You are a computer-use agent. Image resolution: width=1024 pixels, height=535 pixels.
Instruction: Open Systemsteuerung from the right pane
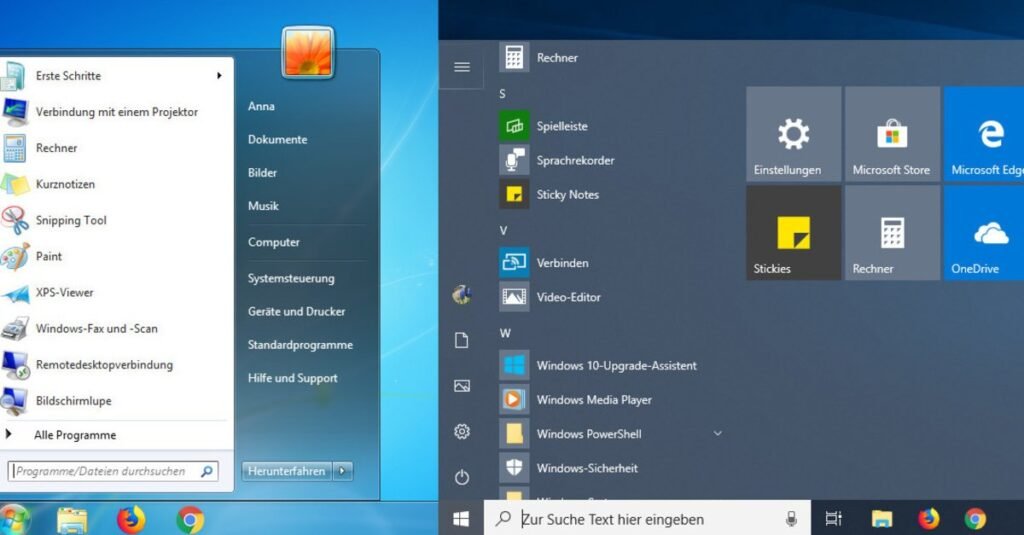point(291,278)
